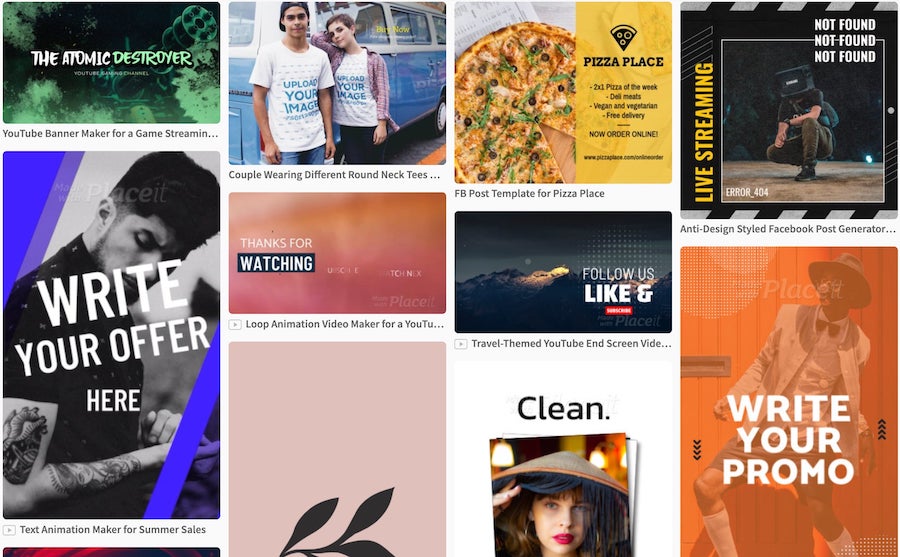The image size is (900, 557).
Task: Select the Live Streaming Error_404 post template
Action: point(789,110)
